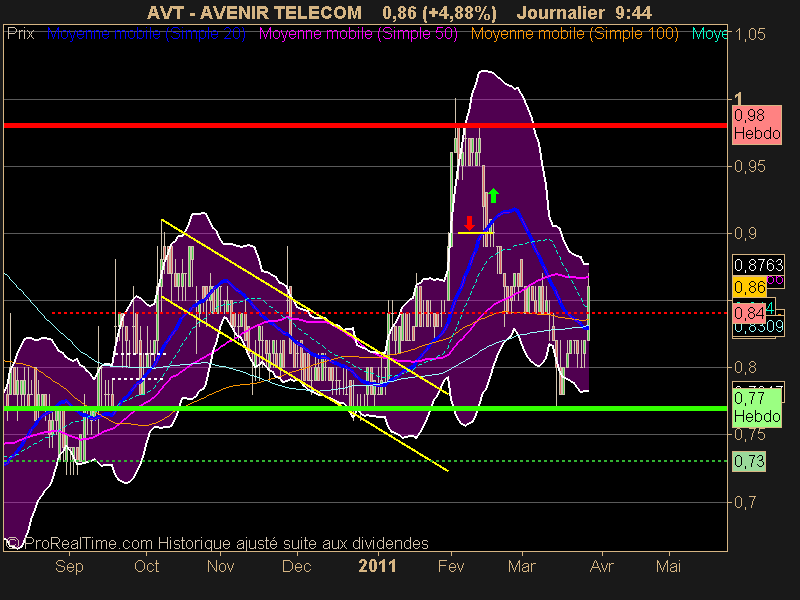Click the red 0,84 price tag
The image size is (800, 600).
tap(749, 313)
